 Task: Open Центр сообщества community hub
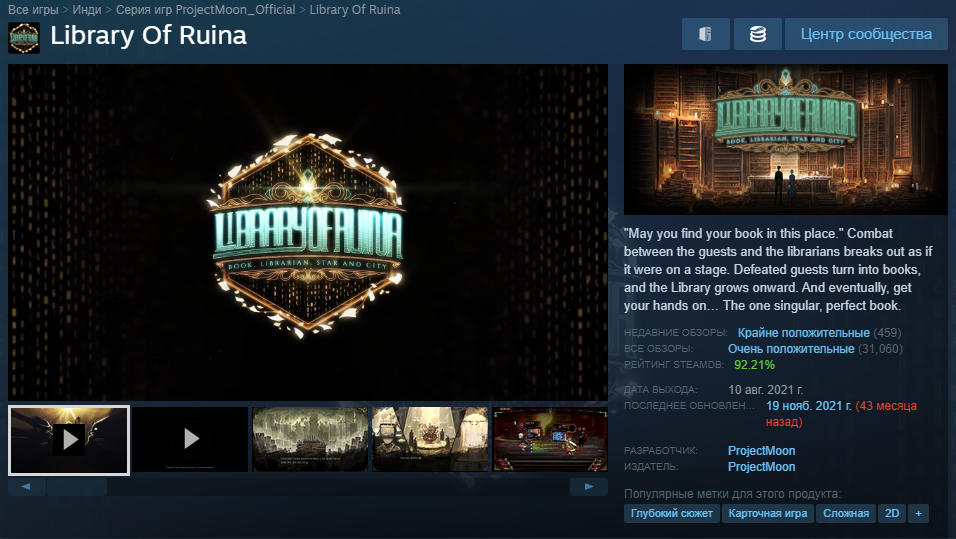866,34
